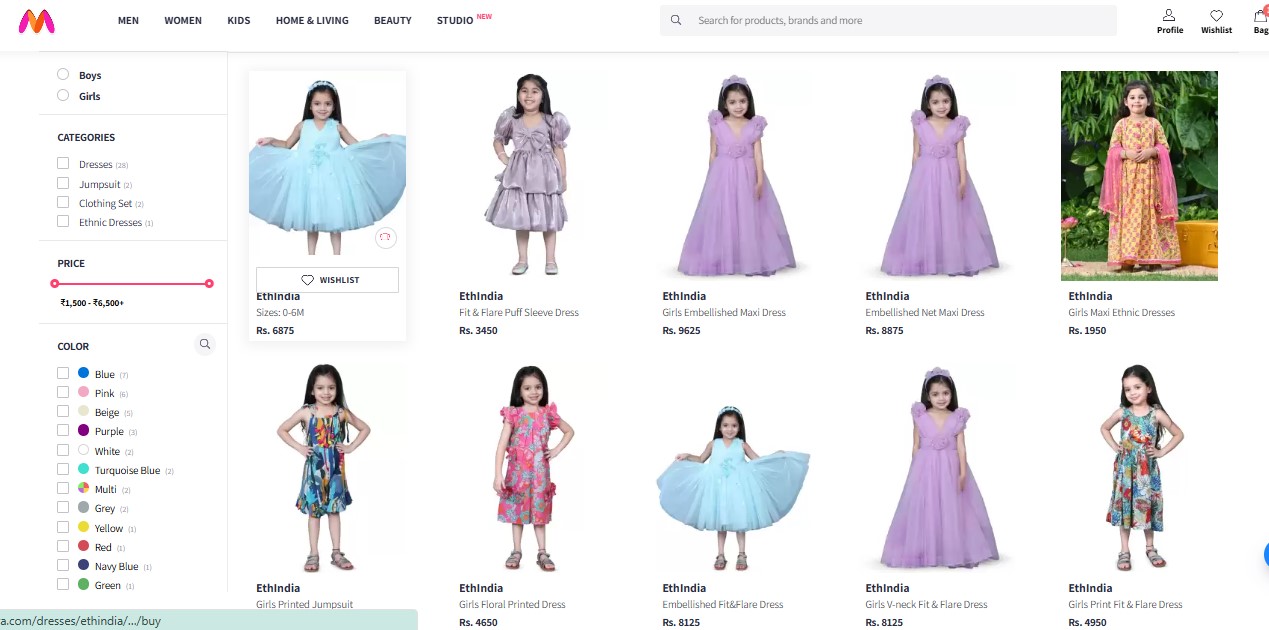1269x630 pixels.
Task: Click the right price slider handle
Action: point(209,284)
